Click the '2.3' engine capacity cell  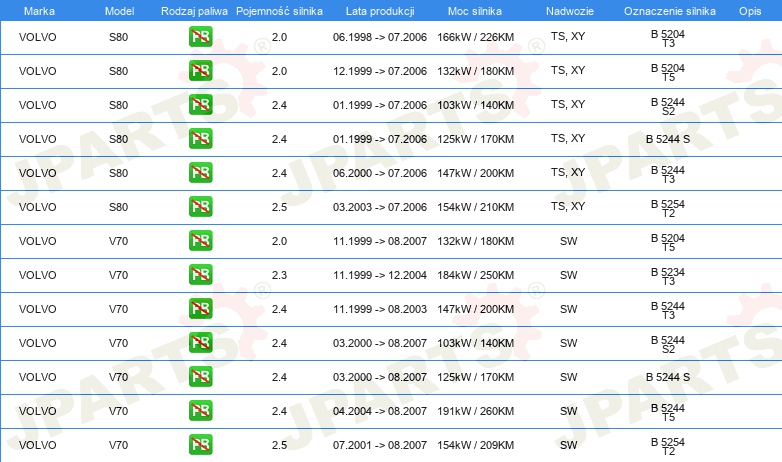coord(279,275)
